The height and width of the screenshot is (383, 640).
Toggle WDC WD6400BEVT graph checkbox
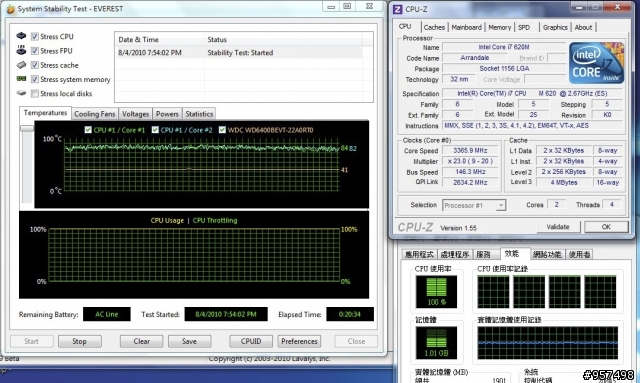(222, 130)
